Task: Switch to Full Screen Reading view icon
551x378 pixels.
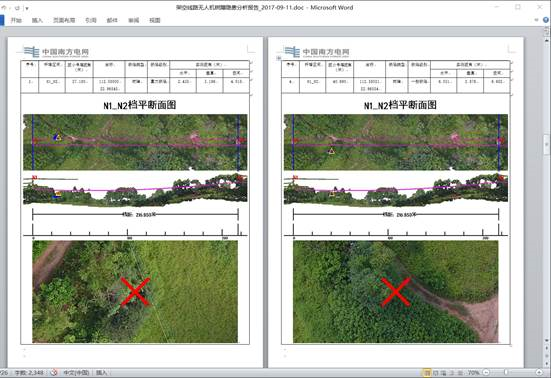Action: [x=436, y=372]
